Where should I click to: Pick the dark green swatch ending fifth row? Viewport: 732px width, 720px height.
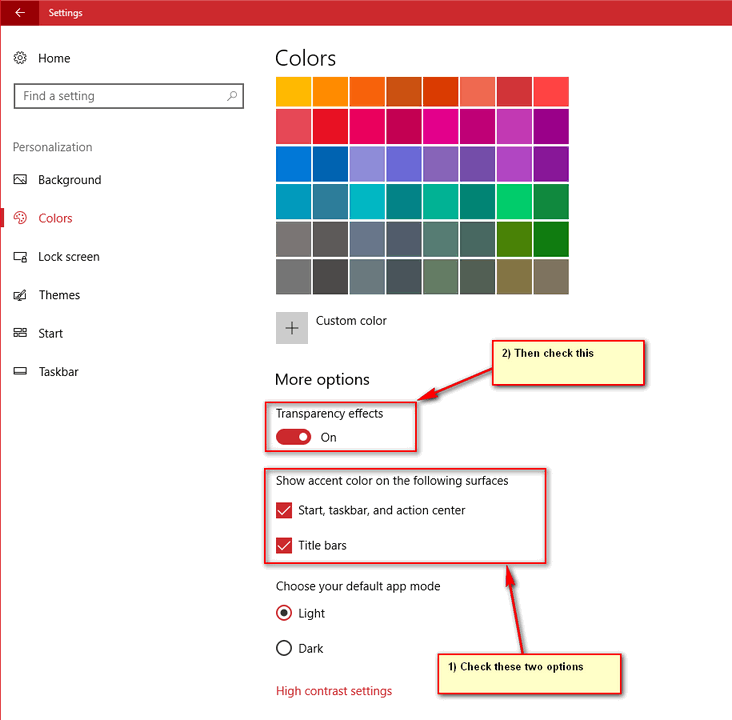pos(551,239)
